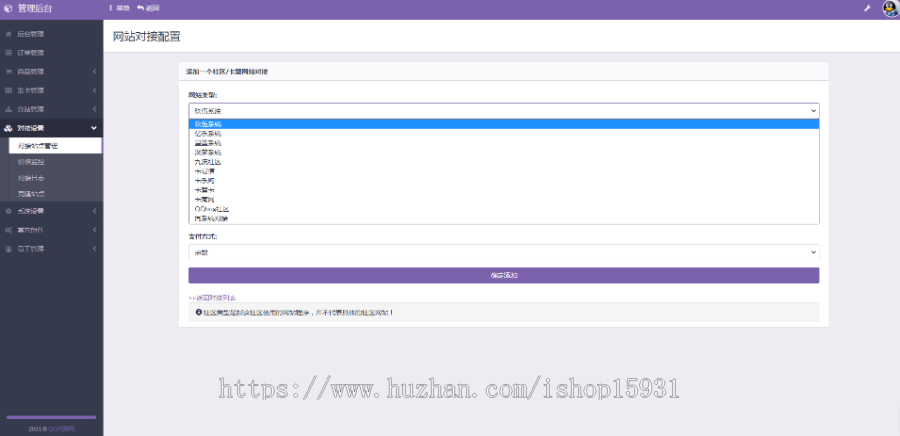Click the home icon for 后台首页
The width and height of the screenshot is (900, 436).
tap(8, 34)
